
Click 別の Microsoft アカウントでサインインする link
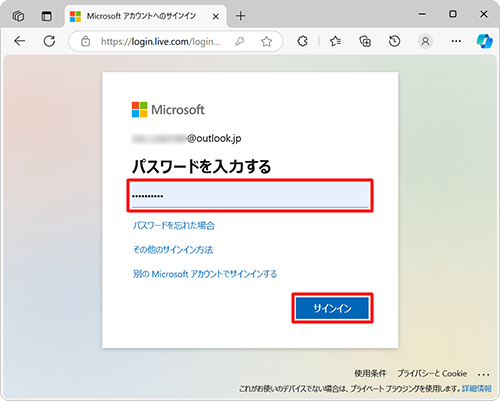tap(205, 274)
